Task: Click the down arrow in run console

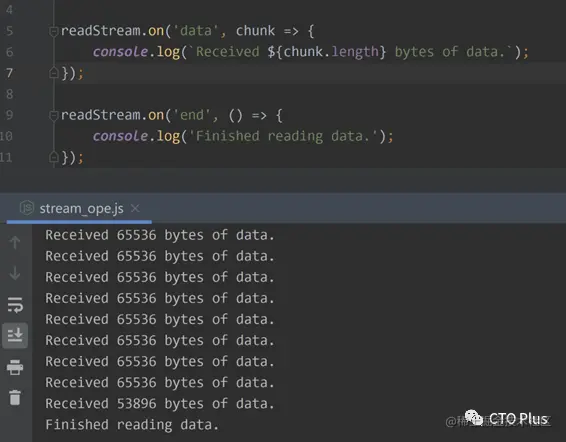Action: (15, 273)
